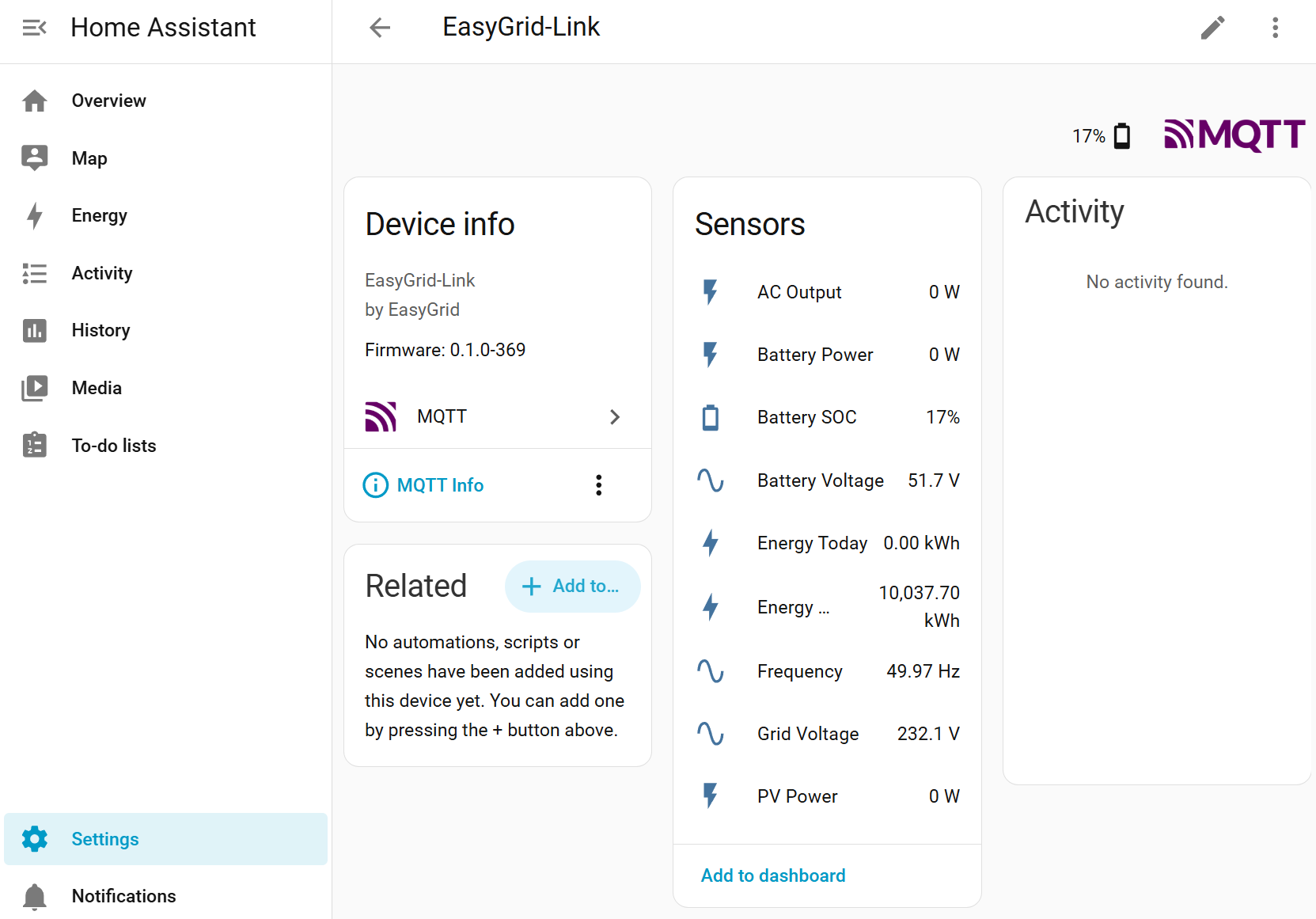The height and width of the screenshot is (919, 1316).
Task: Click the History chart icon
Action: pos(35,330)
